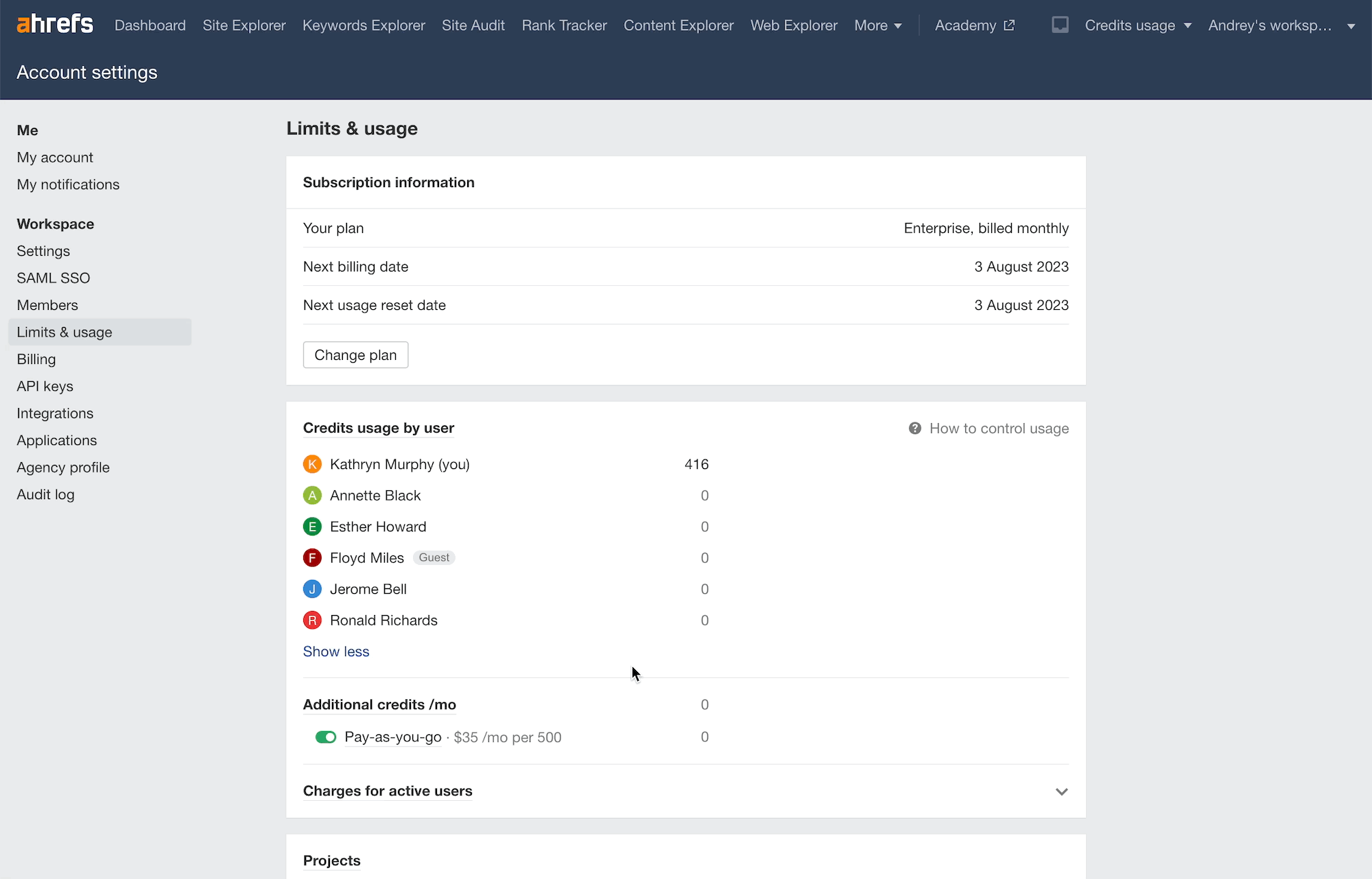Image resolution: width=1372 pixels, height=879 pixels.
Task: Open Billing in the Workspace sidebar
Action: 36,359
